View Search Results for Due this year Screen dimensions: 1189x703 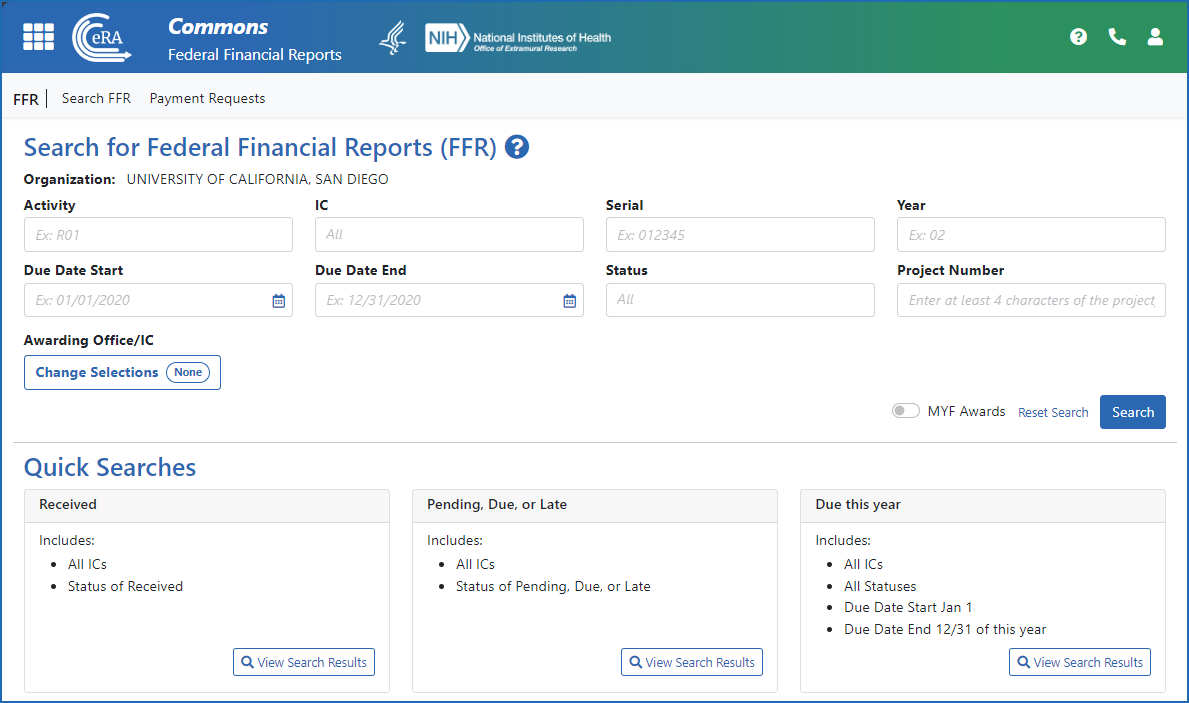pos(1080,662)
